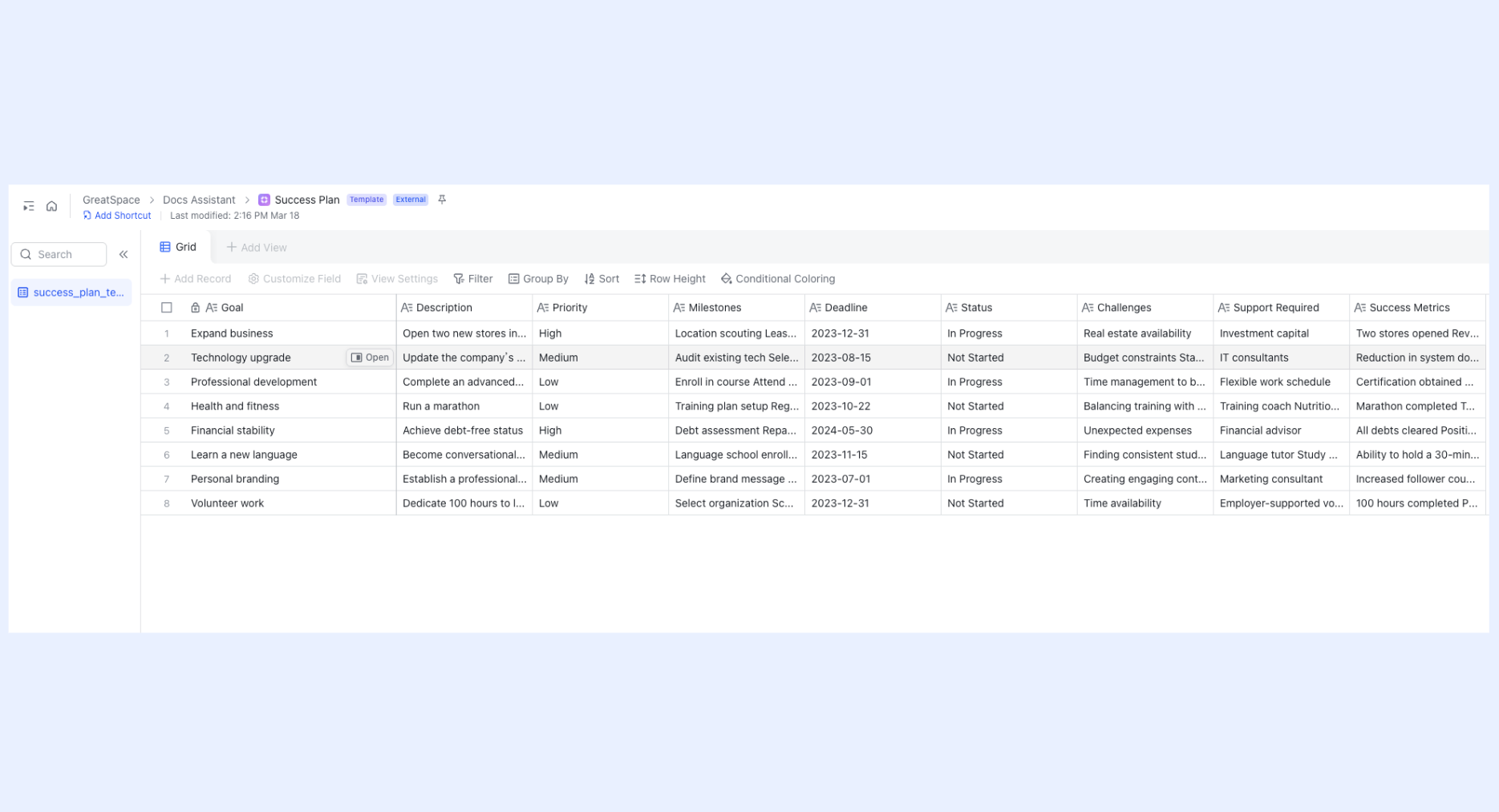Collapse the sidebar with double chevron

click(x=124, y=254)
